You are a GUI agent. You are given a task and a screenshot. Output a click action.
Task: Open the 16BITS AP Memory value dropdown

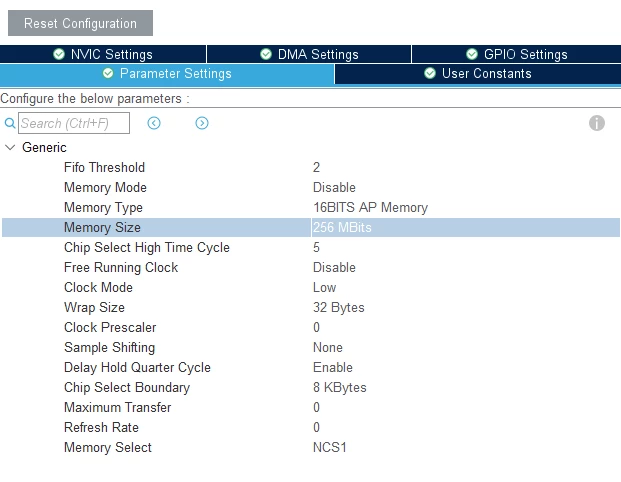pos(370,208)
